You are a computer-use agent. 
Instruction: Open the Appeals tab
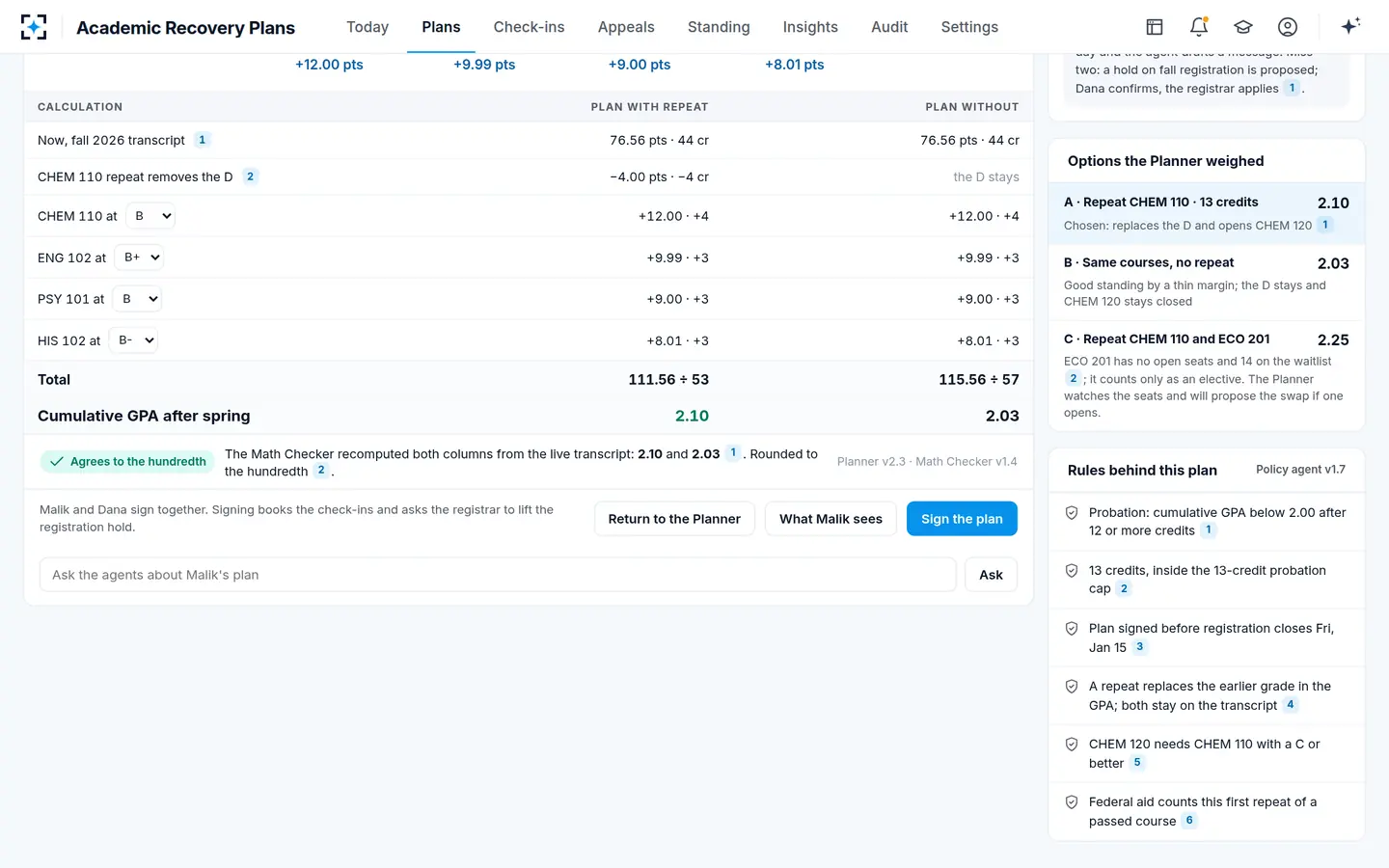point(626,27)
